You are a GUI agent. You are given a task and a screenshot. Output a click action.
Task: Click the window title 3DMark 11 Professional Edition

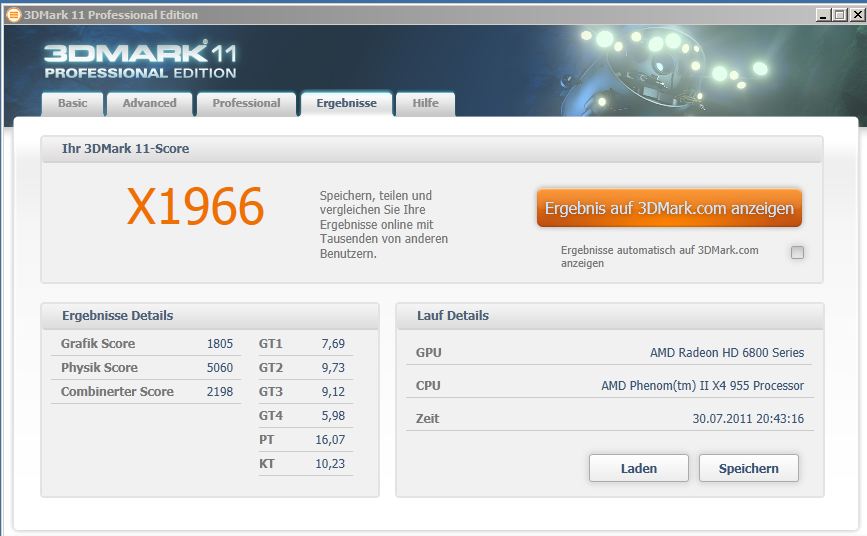(111, 15)
